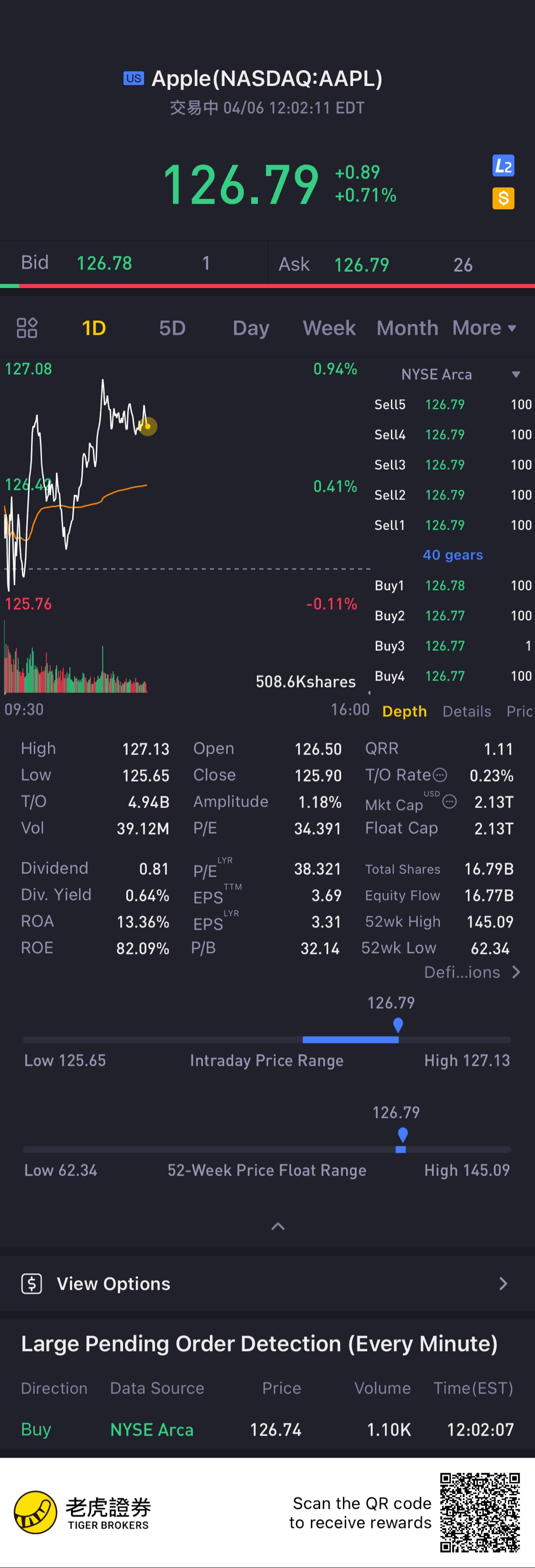Open the More timeframe dropdown
The height and width of the screenshot is (1568, 535).
485,328
